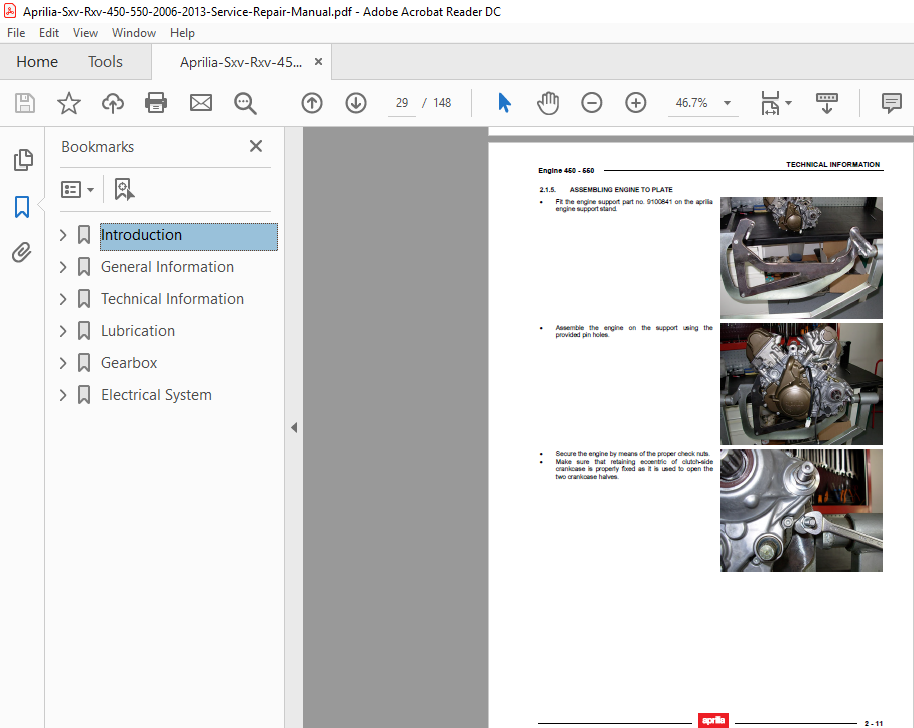This screenshot has width=914, height=728.
Task: Expand the General Information bookmark
Action: (x=63, y=268)
